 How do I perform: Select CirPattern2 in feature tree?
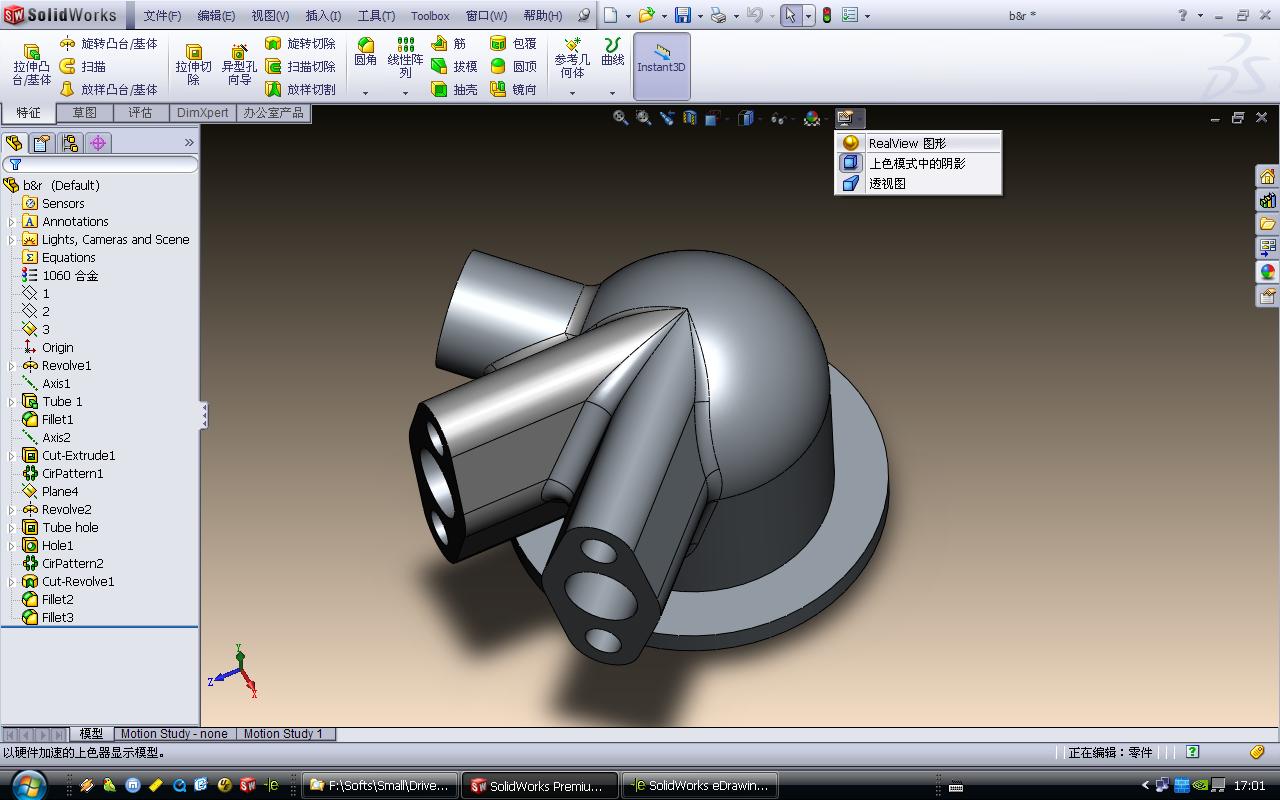(72, 563)
